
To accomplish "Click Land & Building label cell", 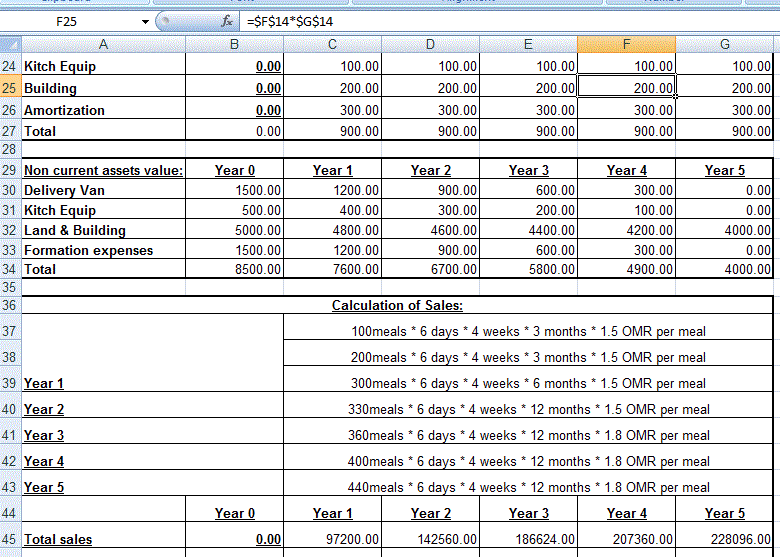I will point(103,230).
